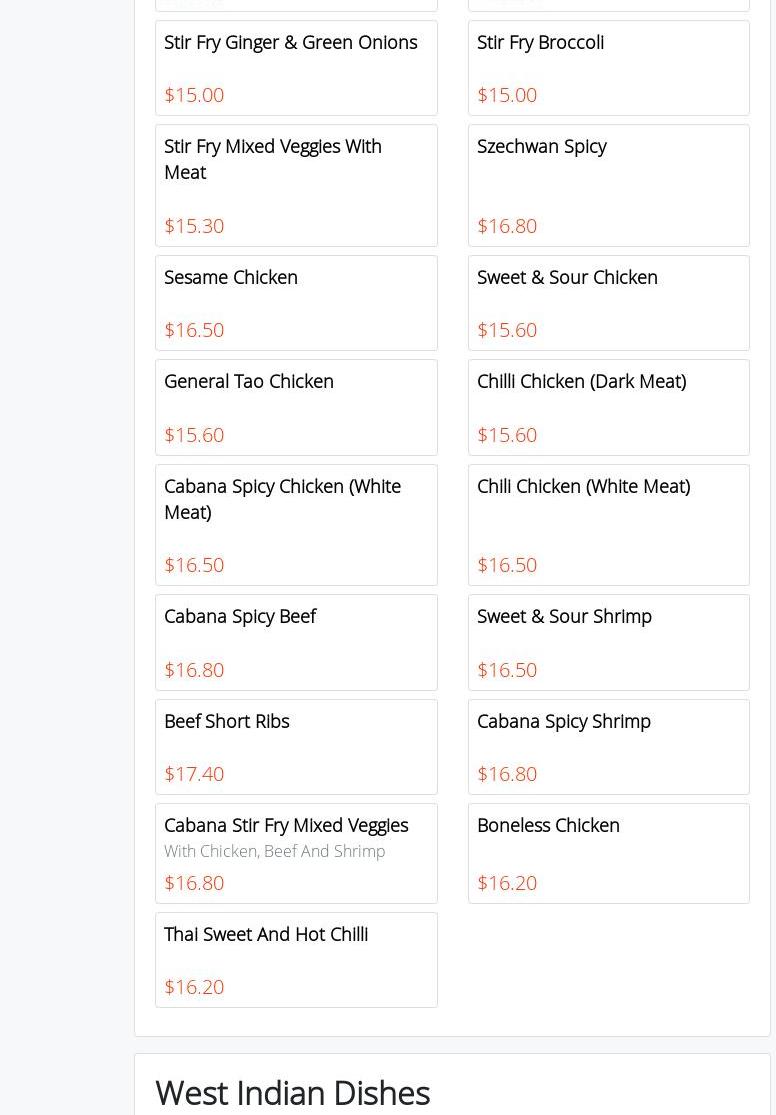This screenshot has width=776, height=1115.
Task: Click the West Indian Dishes section heading
Action: 292,1093
